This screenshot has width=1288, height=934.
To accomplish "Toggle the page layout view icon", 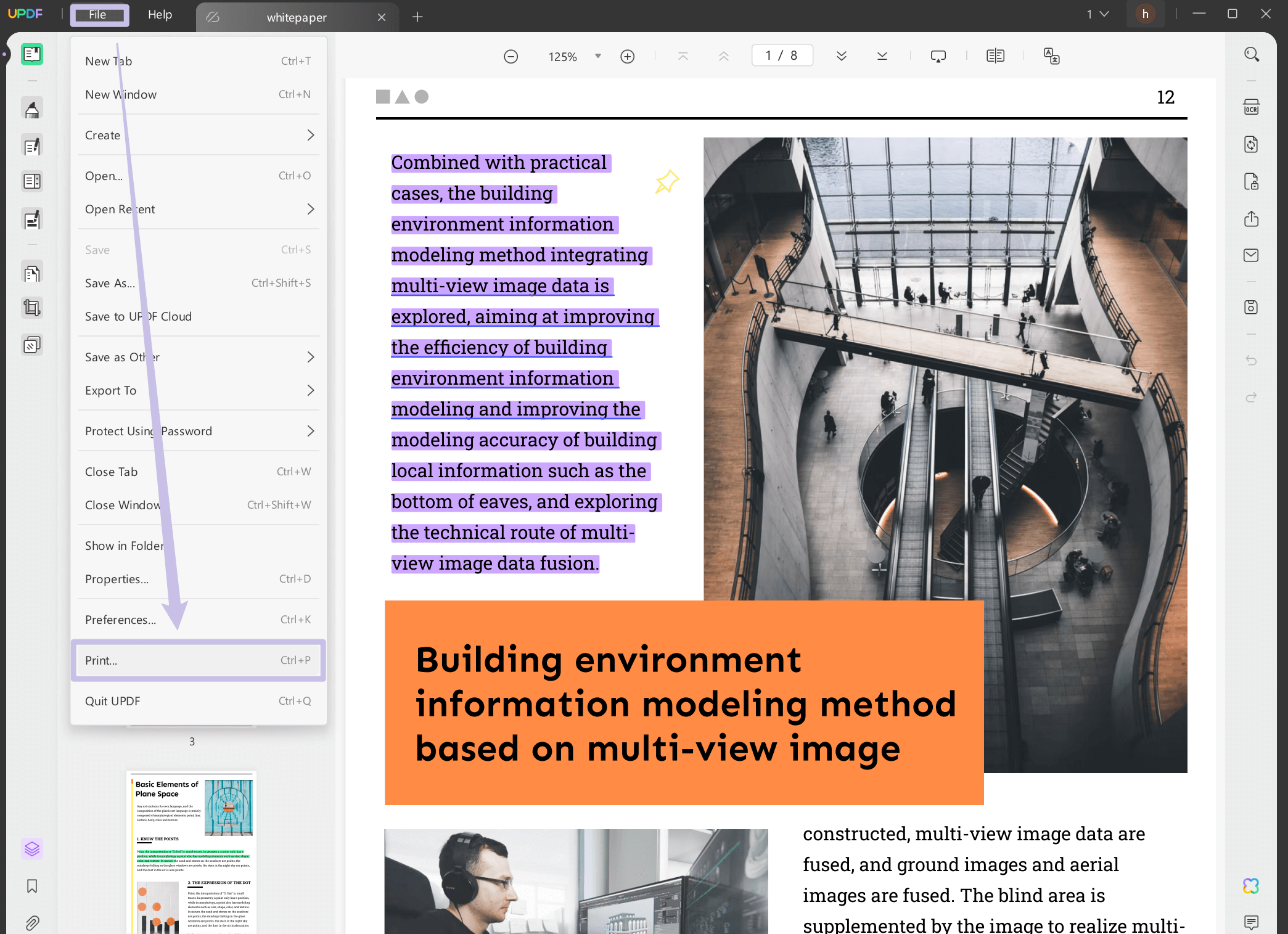I will tap(995, 57).
